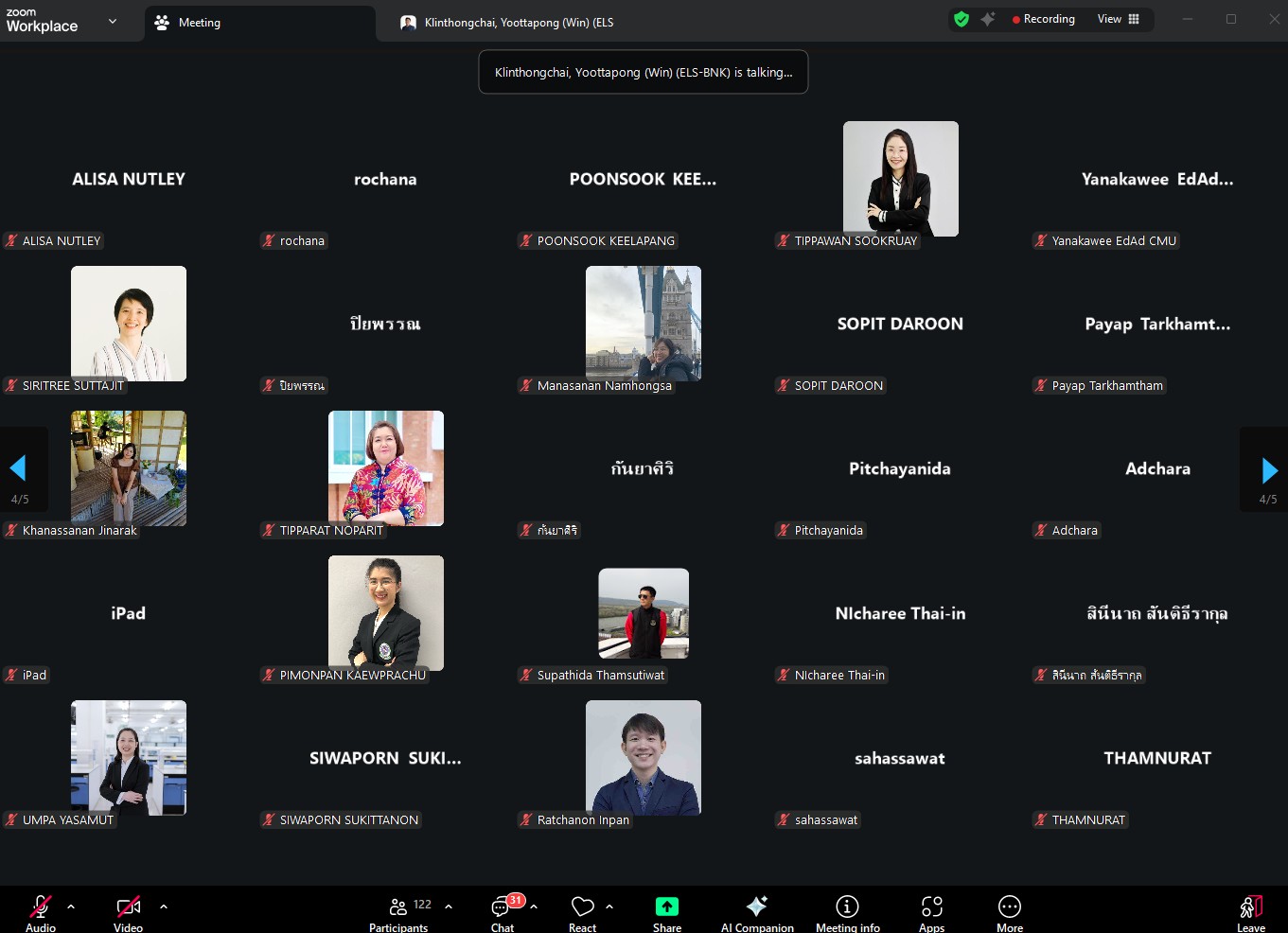Leave the meeting
Viewport: 1288px width, 933px height.
coord(1250,912)
